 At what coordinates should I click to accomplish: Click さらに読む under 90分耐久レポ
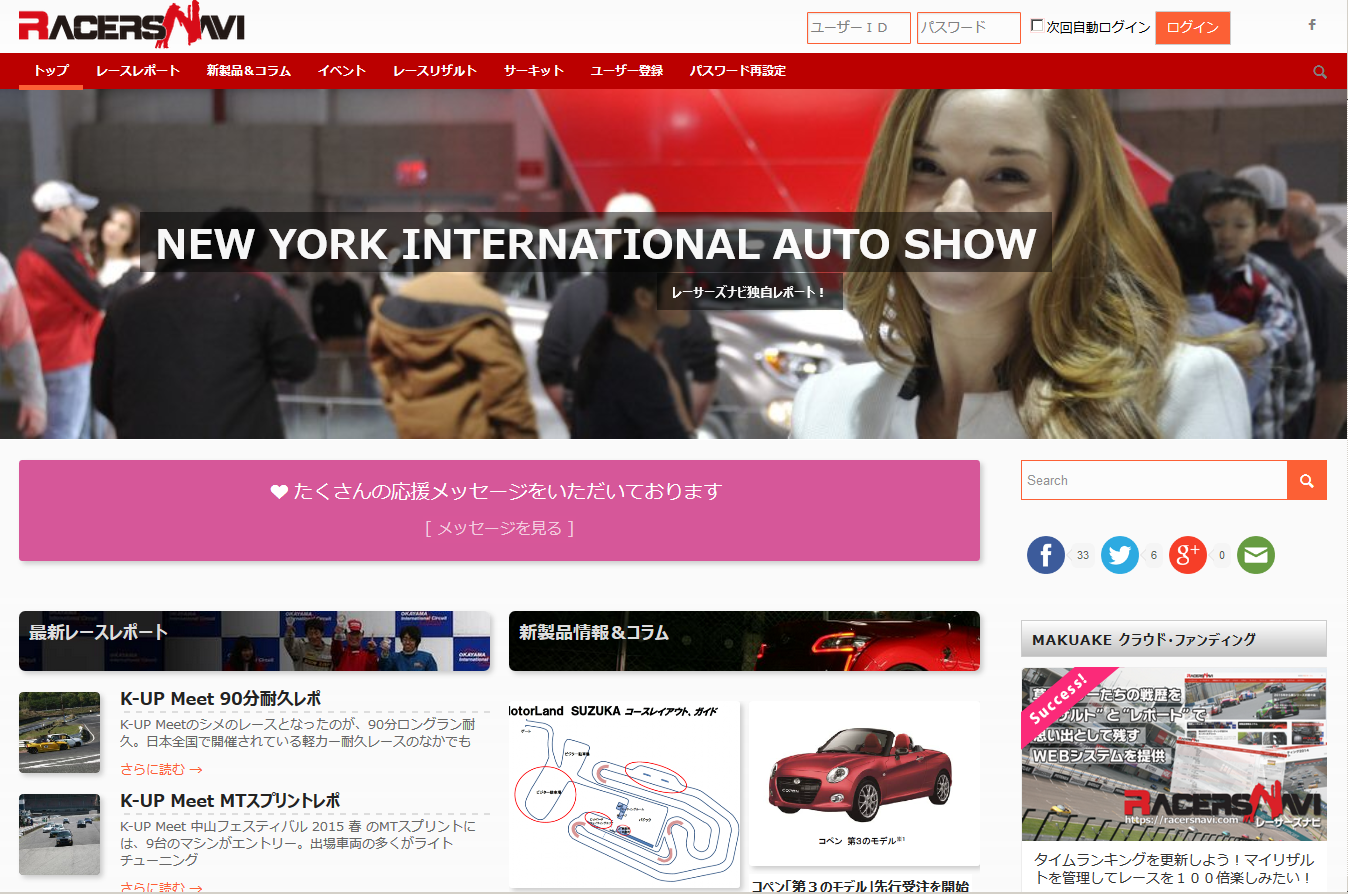[161, 769]
